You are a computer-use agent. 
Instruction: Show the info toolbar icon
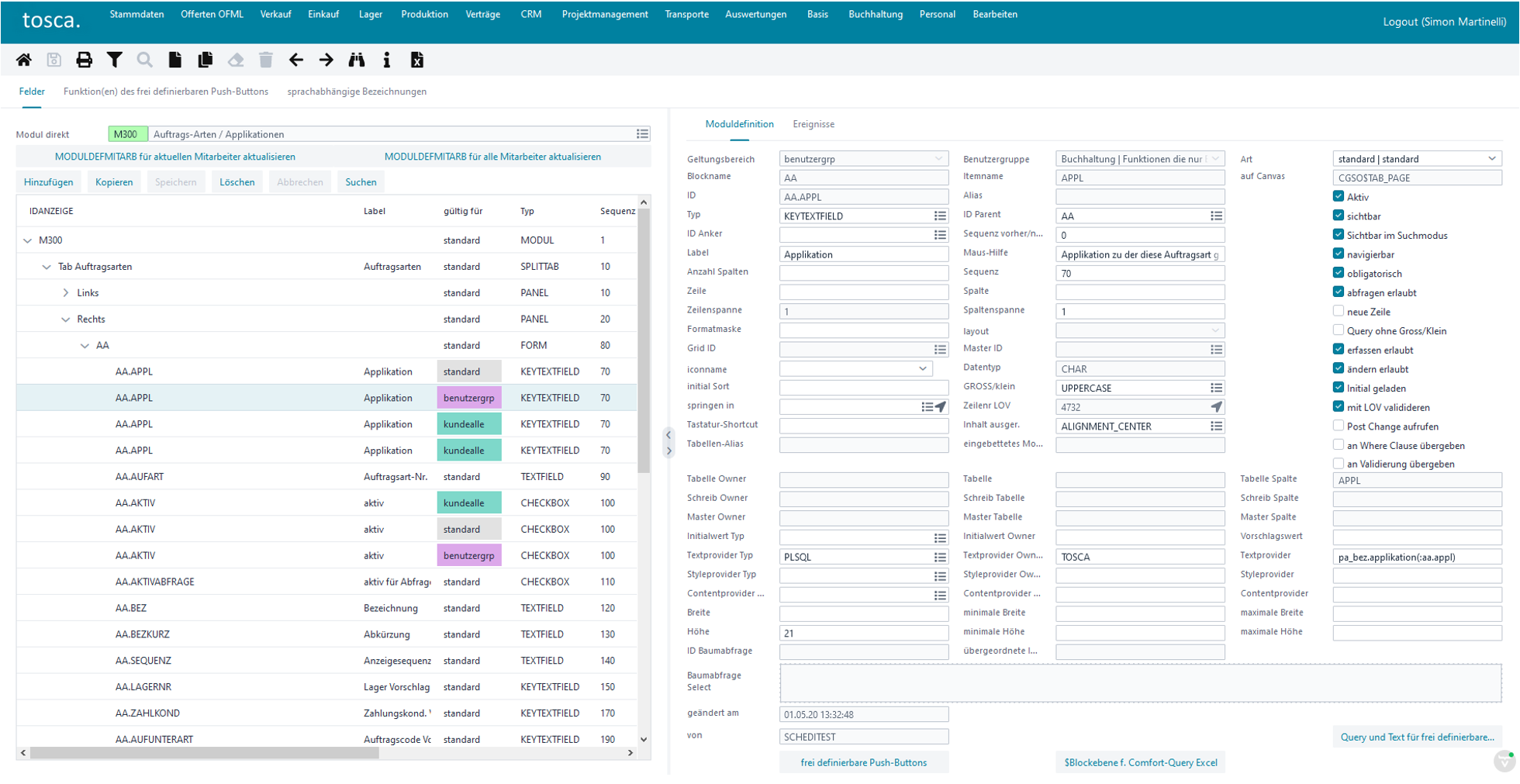[386, 60]
